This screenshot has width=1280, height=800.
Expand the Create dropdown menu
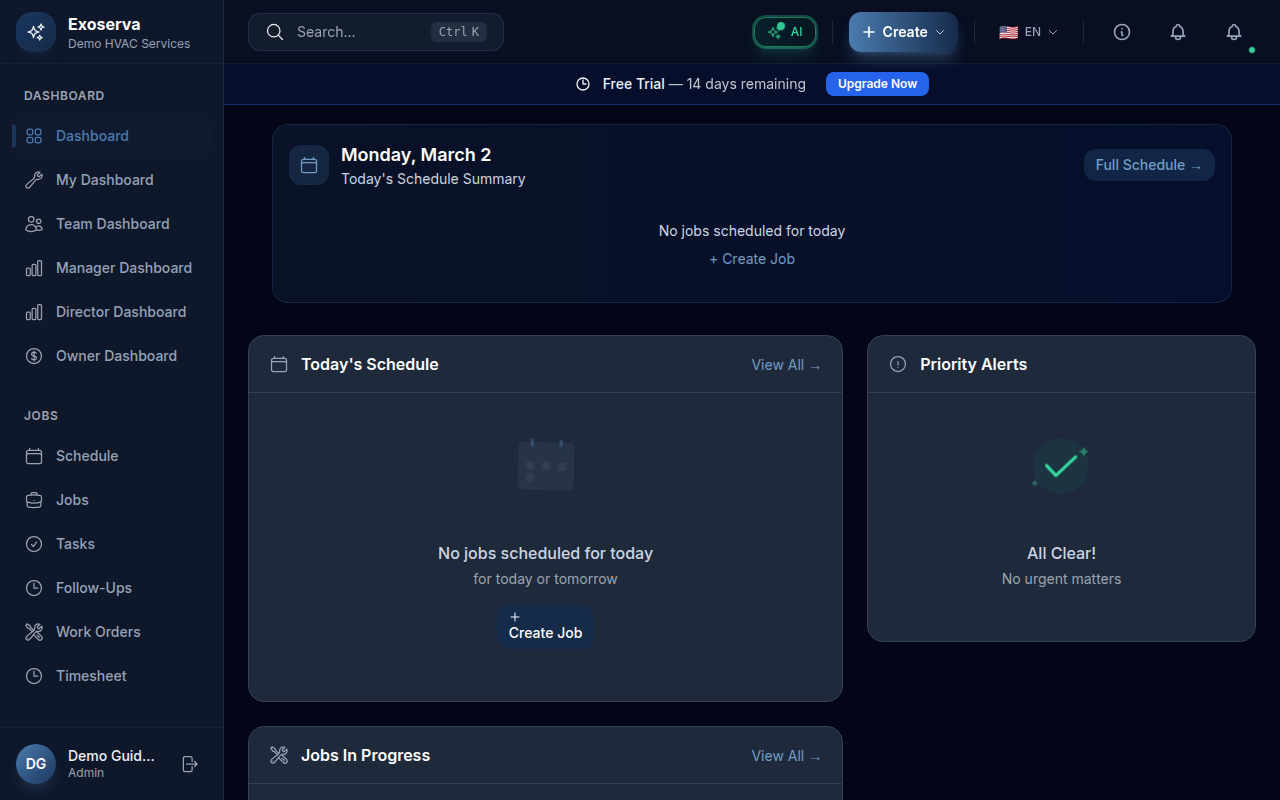click(903, 32)
